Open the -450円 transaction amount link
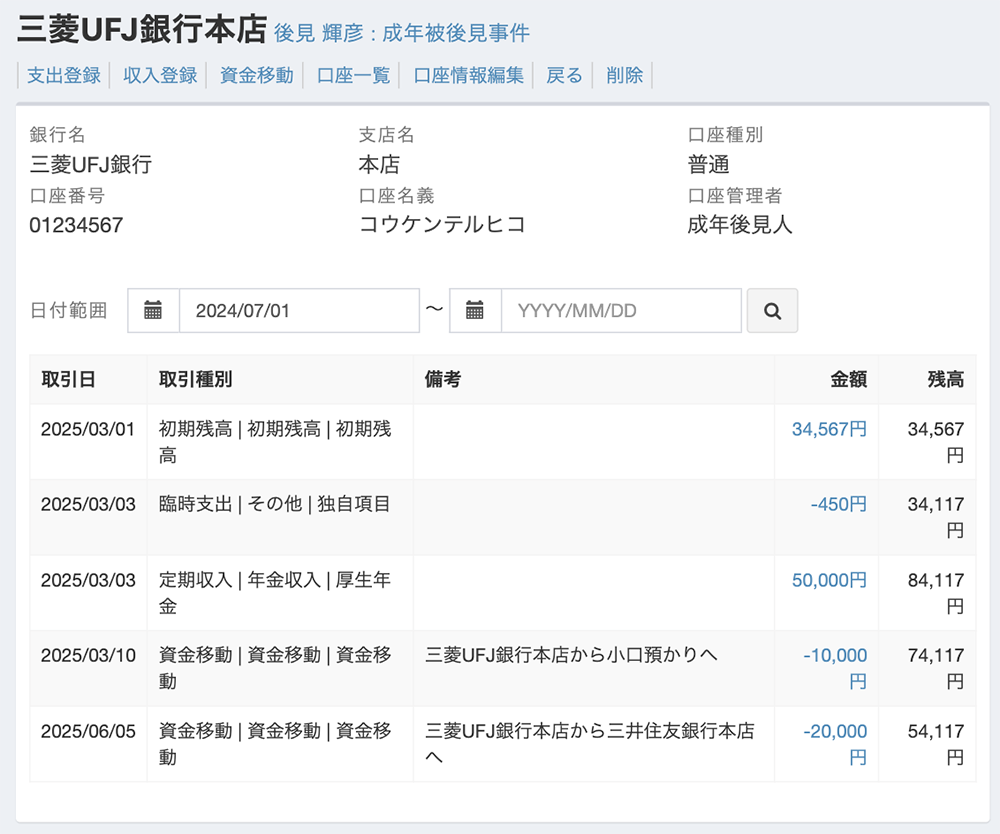This screenshot has height=834, width=1000. tap(838, 504)
